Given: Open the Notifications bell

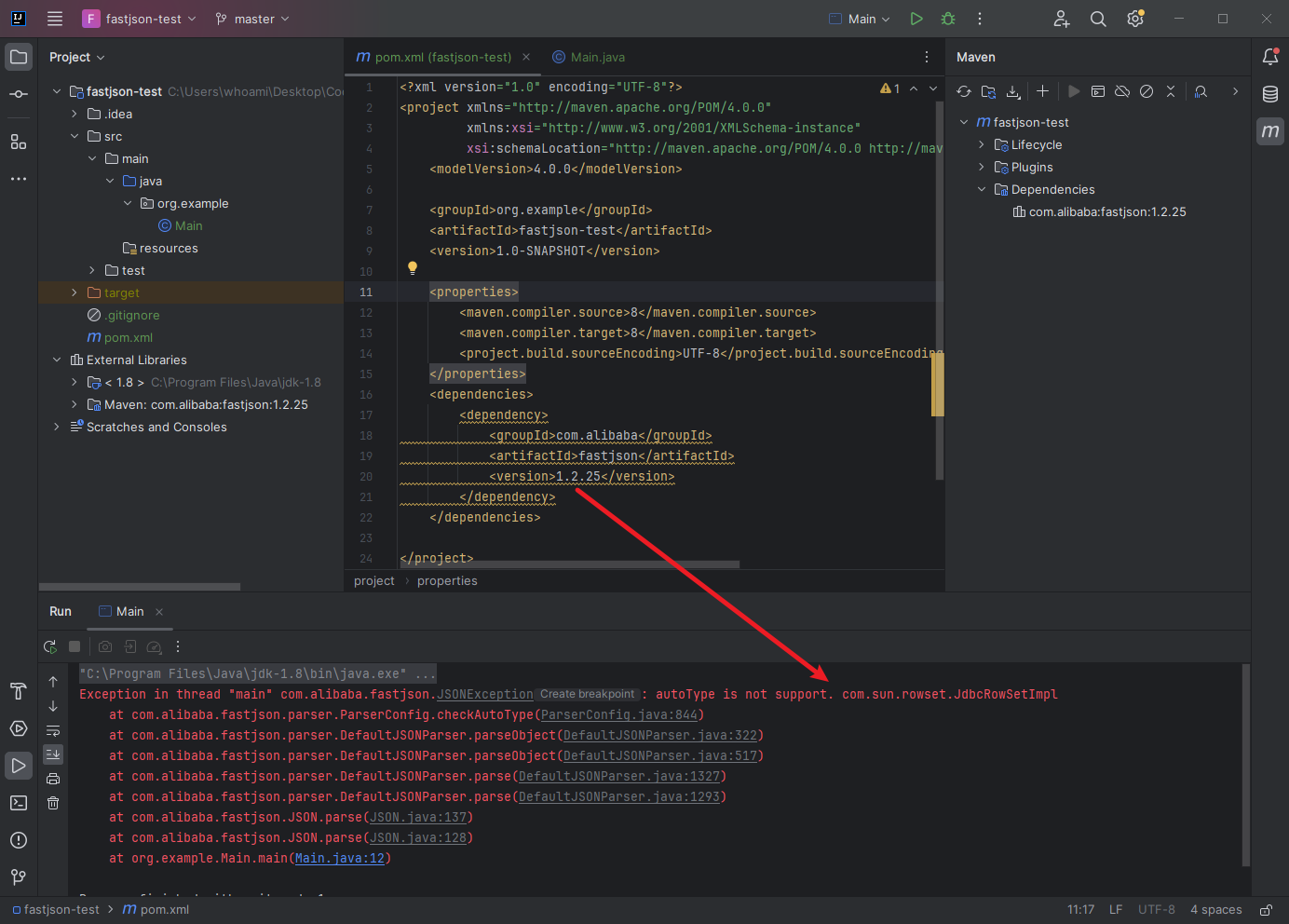Looking at the screenshot, I should point(1270,57).
